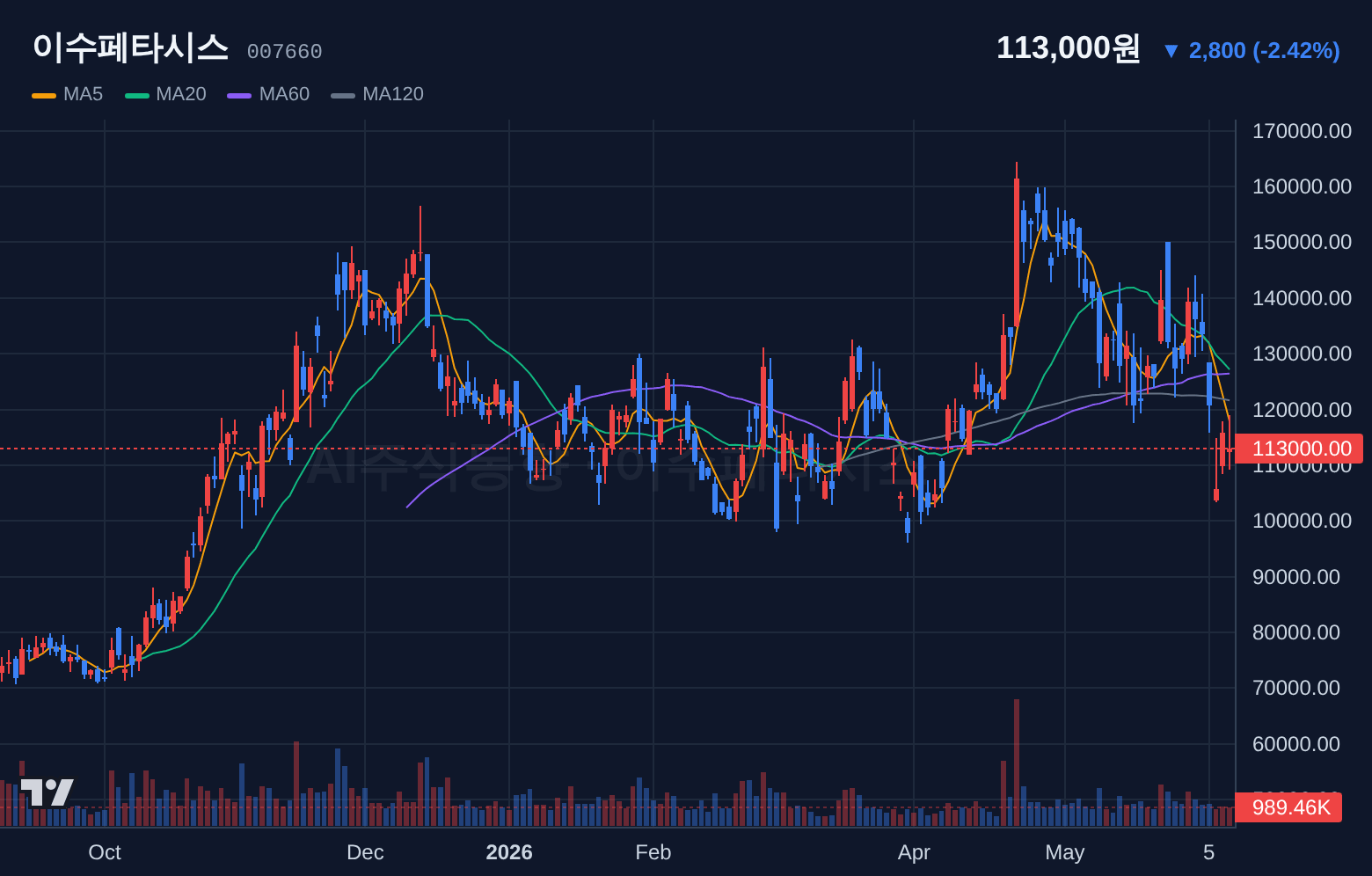This screenshot has width=1372, height=876.
Task: Click the current price 113,000원
Action: click(x=1068, y=48)
